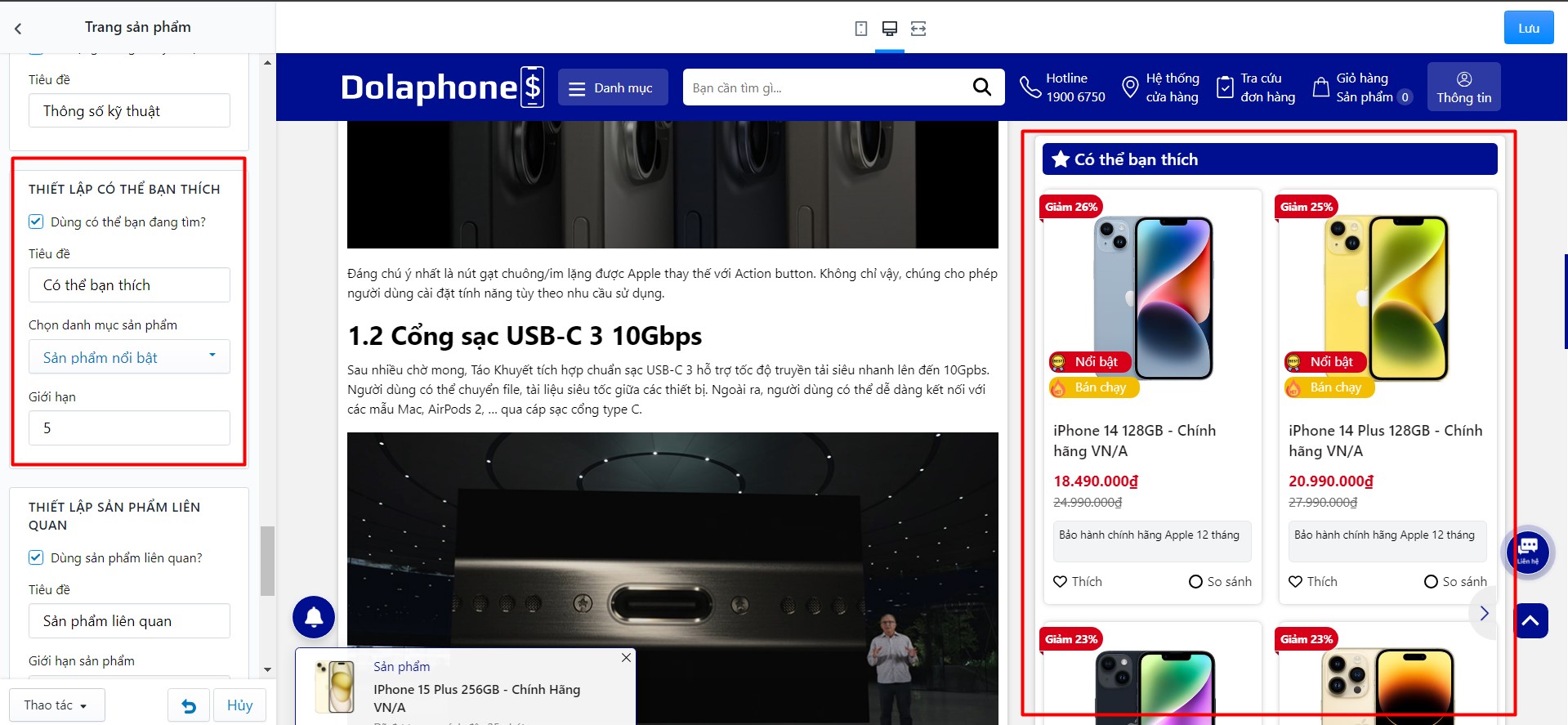Edit the 'Sản phẩm liên quan' title field

coord(129,620)
